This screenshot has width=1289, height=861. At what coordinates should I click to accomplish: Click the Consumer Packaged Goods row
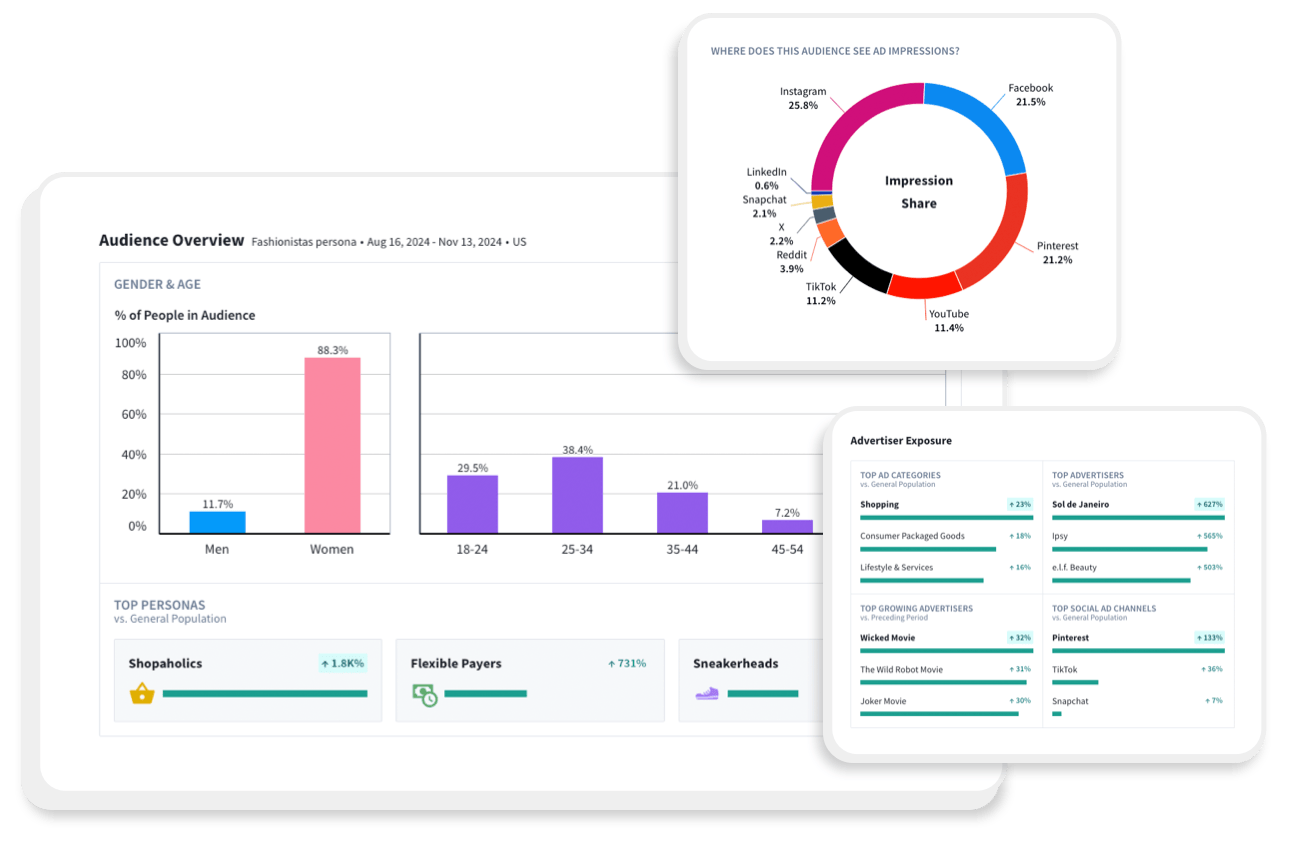tap(946, 541)
